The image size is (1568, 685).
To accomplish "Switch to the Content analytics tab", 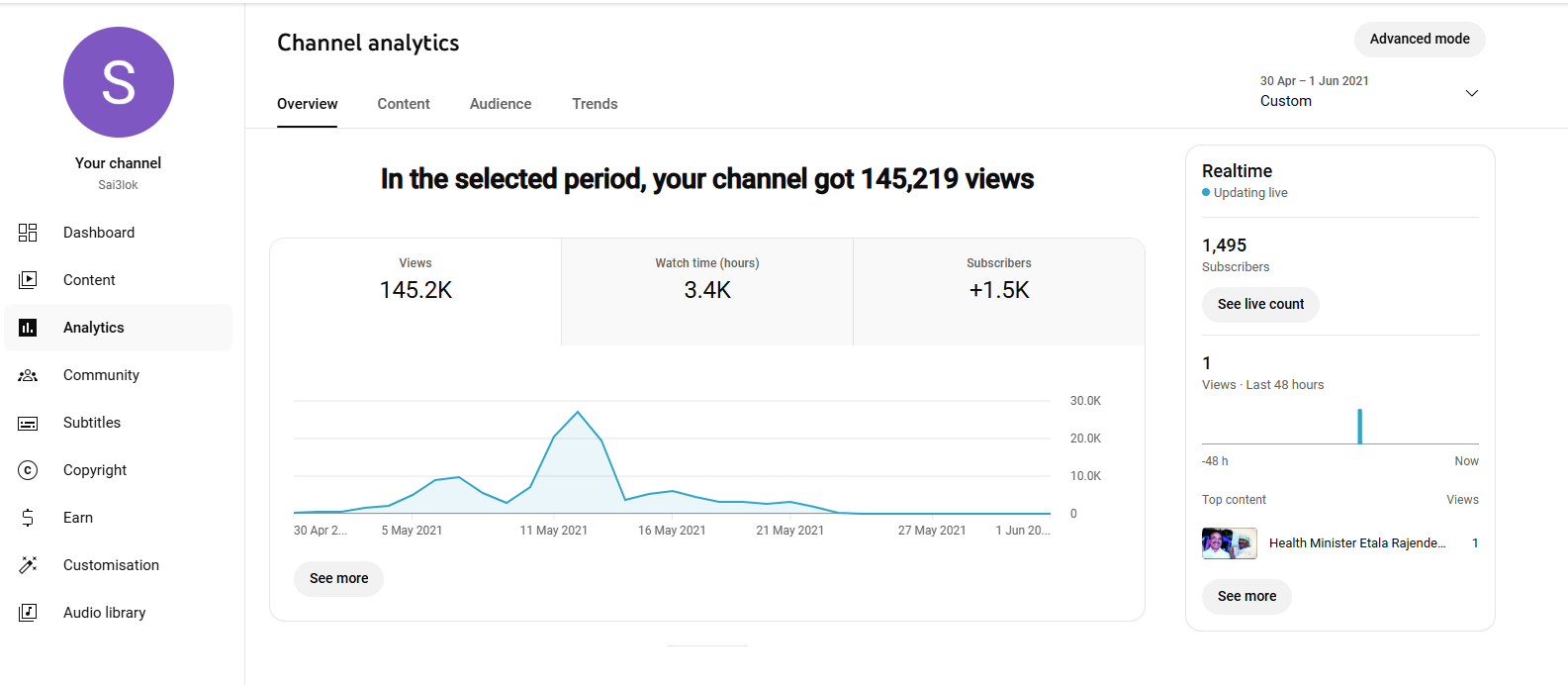I will click(404, 104).
